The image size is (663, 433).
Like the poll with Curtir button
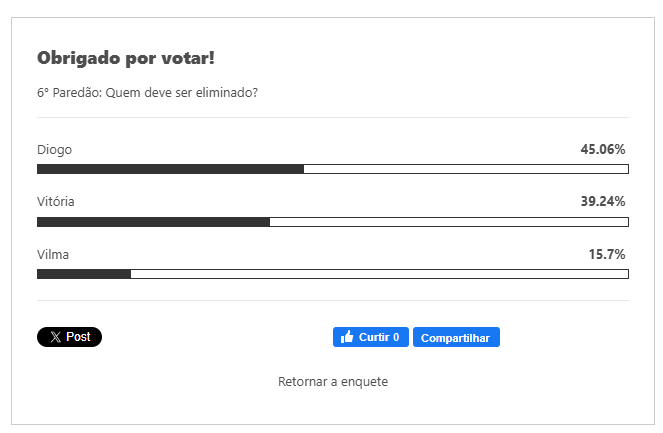370,338
